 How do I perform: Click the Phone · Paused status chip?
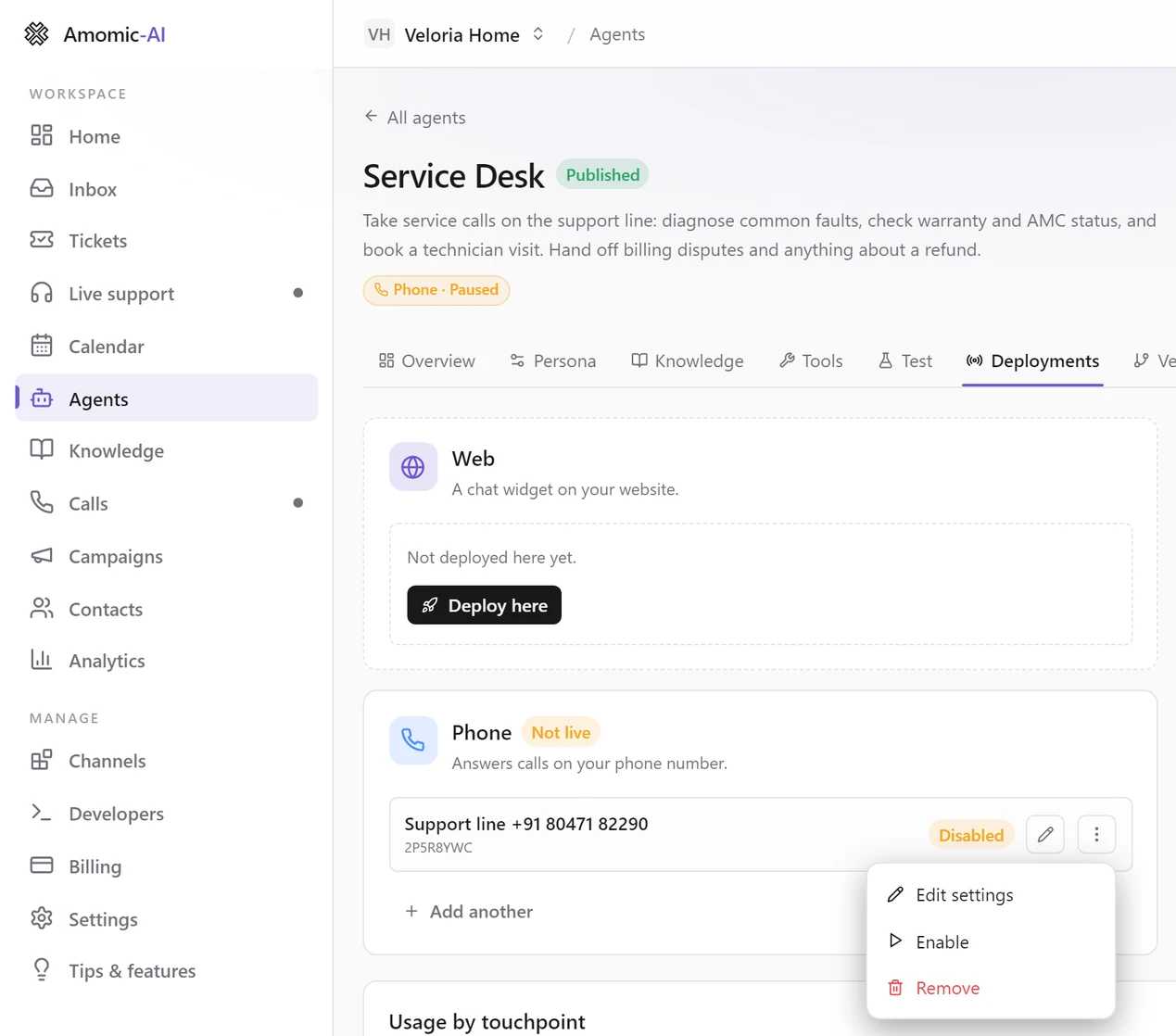(x=436, y=290)
